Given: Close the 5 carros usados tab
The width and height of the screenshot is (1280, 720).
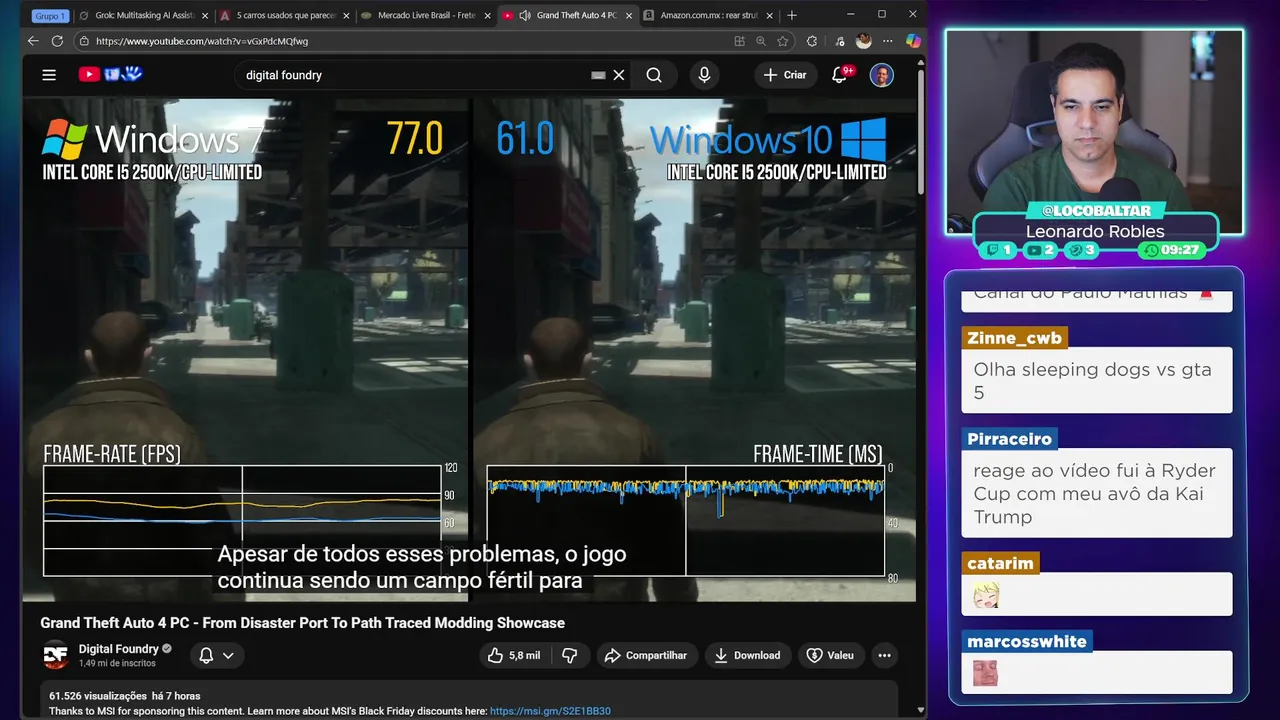Looking at the screenshot, I should pyautogui.click(x=346, y=16).
